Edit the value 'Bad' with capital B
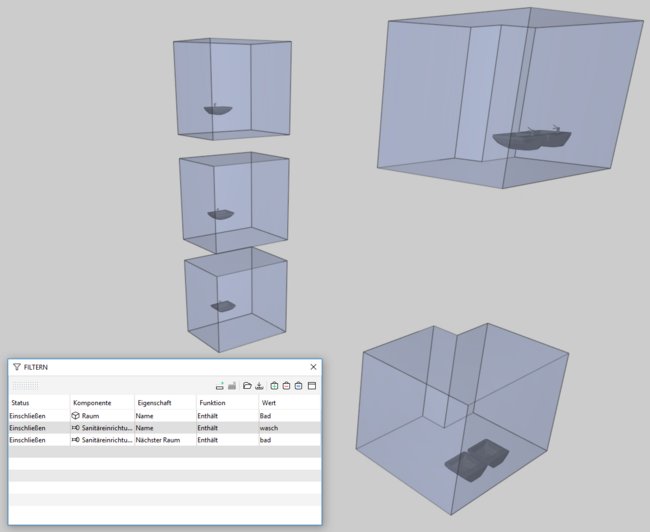650x532 pixels. 290,415
